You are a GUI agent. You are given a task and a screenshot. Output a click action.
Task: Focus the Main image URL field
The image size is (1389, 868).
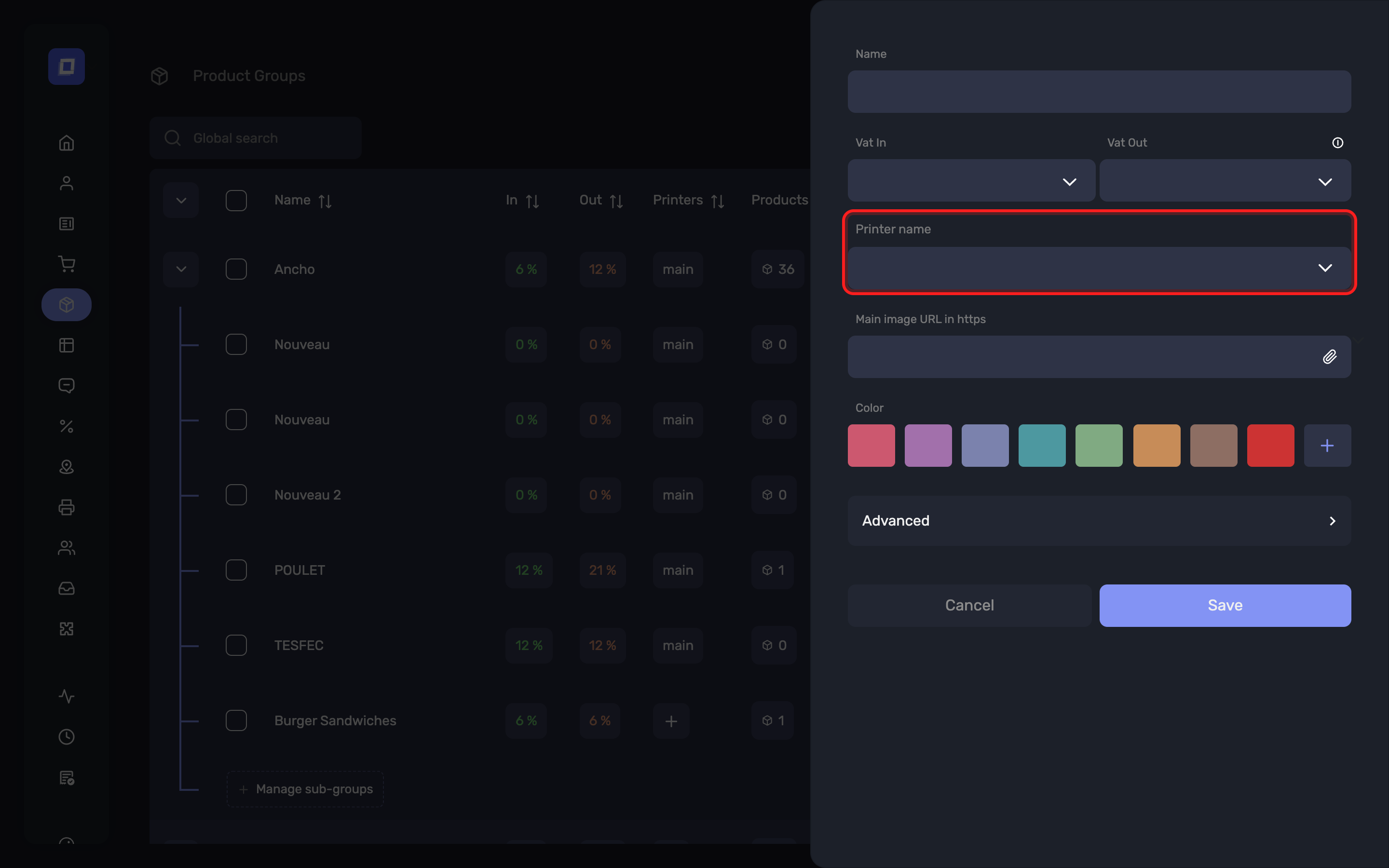[1099, 357]
